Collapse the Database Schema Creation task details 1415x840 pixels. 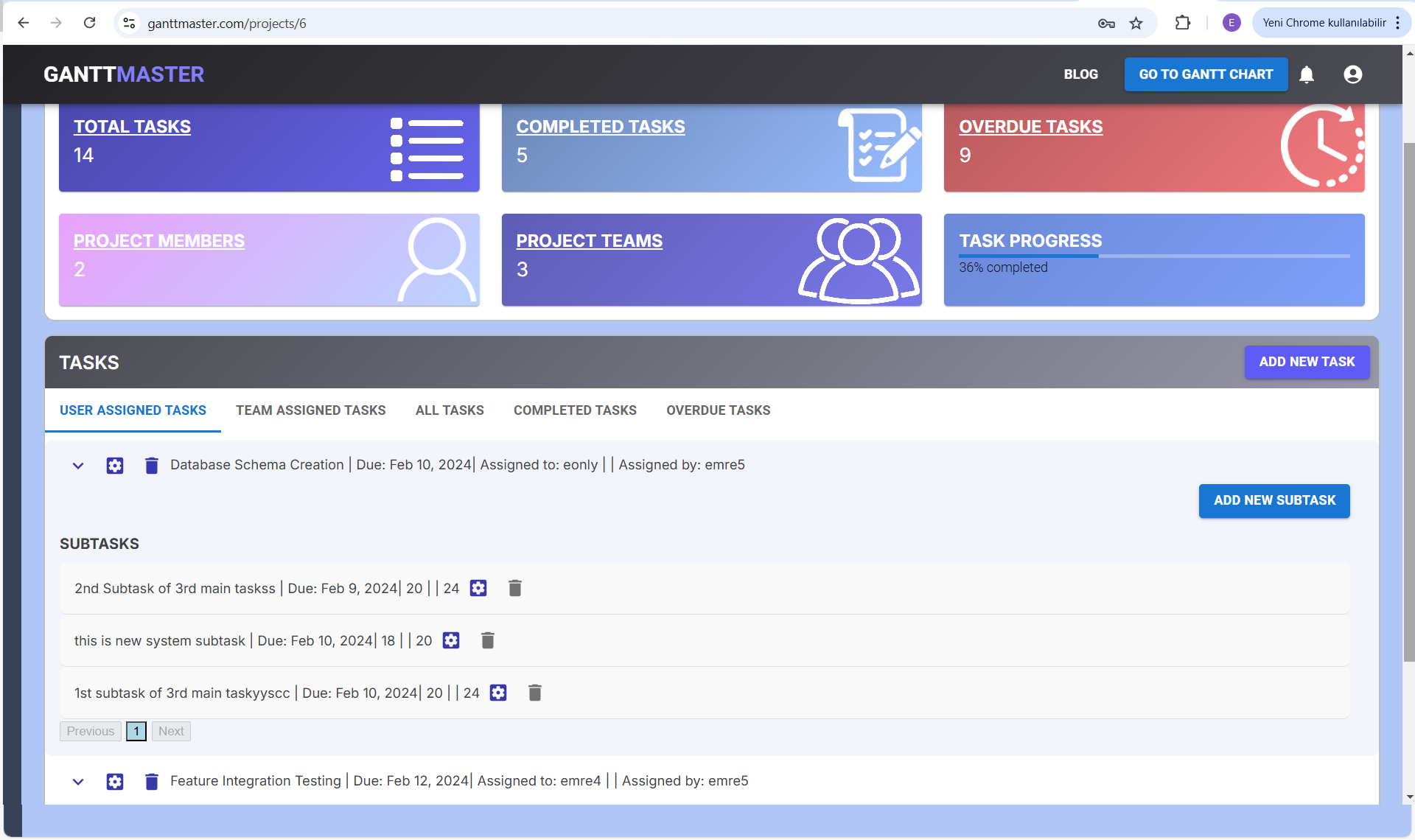pyautogui.click(x=78, y=465)
